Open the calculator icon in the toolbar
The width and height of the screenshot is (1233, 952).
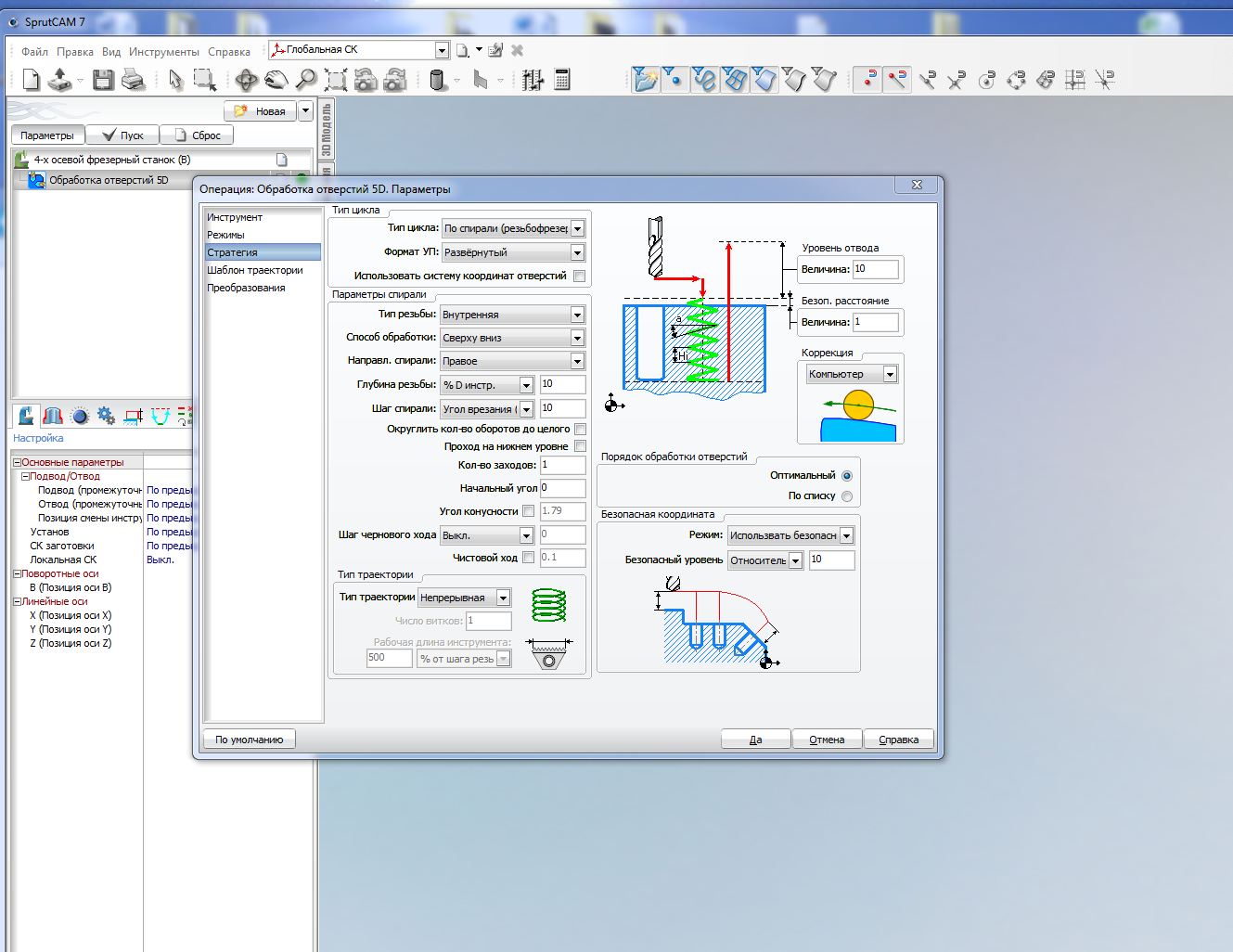pyautogui.click(x=562, y=81)
